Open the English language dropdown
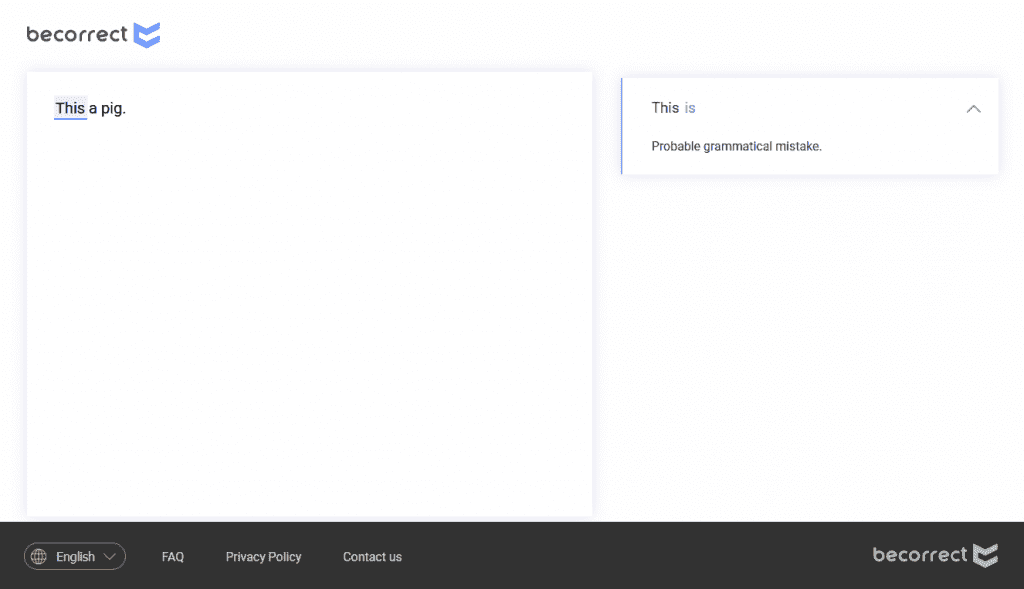Viewport: 1024px width, 589px height. (75, 557)
